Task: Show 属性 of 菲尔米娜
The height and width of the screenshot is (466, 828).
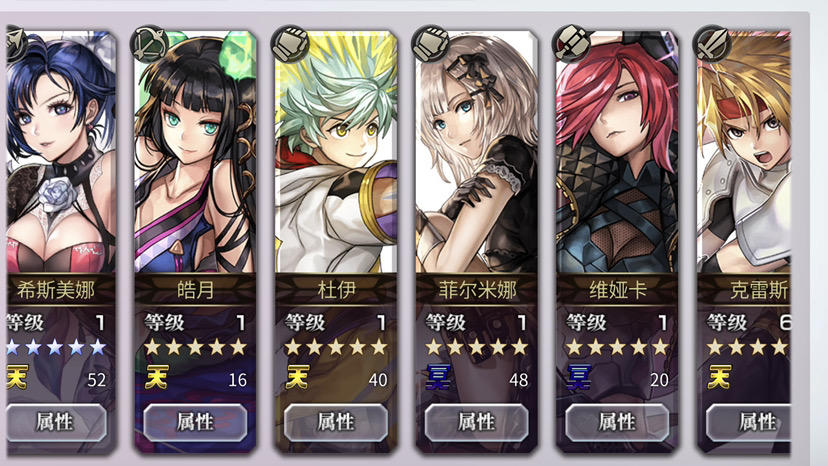Action: [476, 422]
